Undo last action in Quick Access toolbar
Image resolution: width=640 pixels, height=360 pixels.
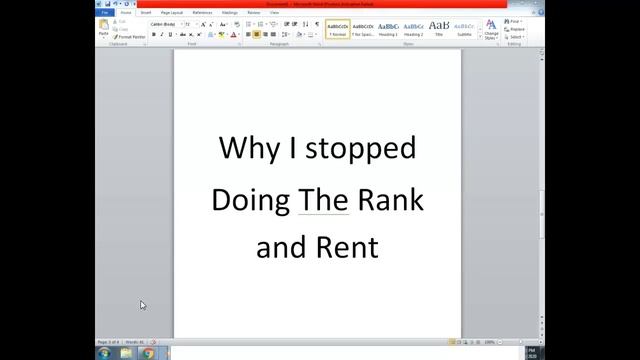click(116, 4)
